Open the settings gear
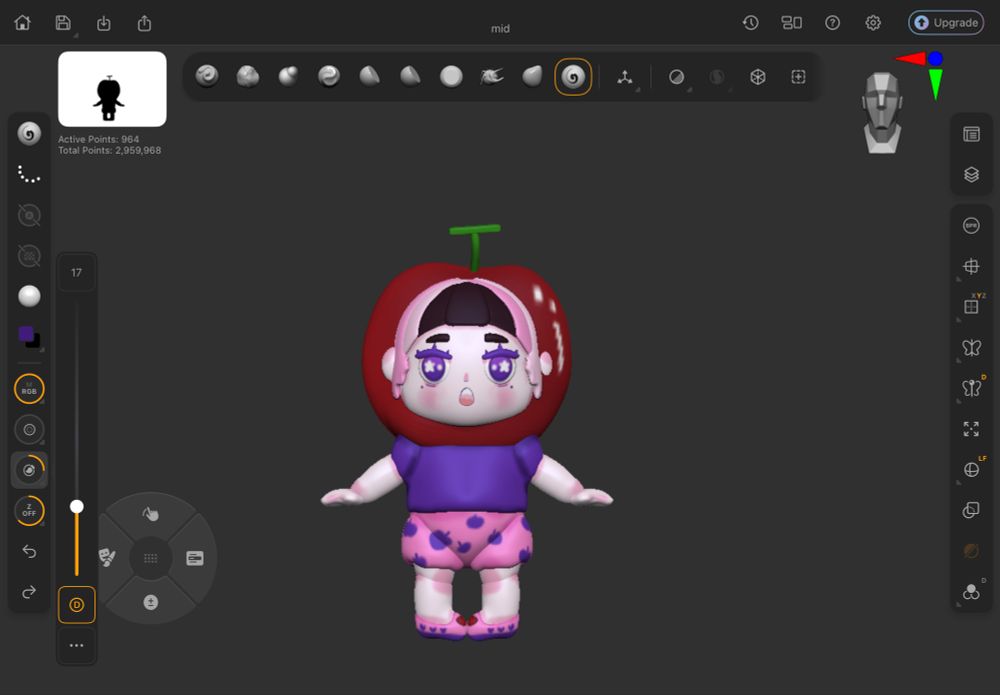The width and height of the screenshot is (1000, 695). tap(873, 23)
